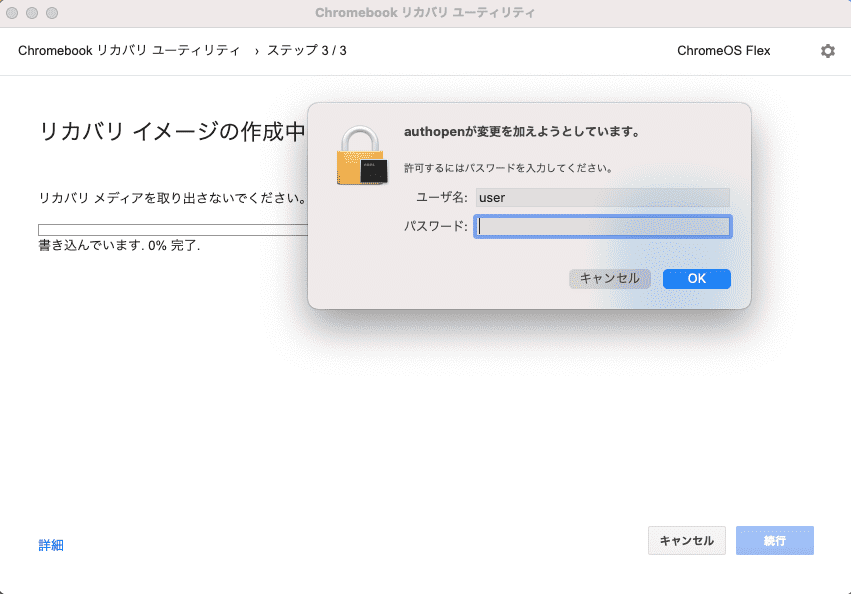Cancel recovery image creation in main window
The image size is (851, 594).
(x=687, y=541)
